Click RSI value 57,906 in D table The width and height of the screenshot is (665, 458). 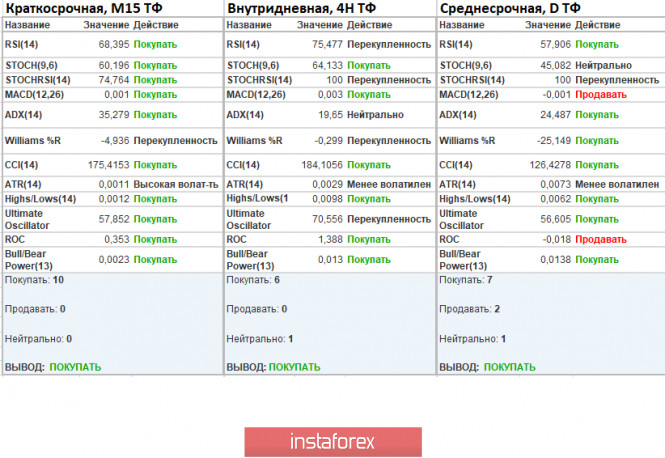tap(556, 44)
